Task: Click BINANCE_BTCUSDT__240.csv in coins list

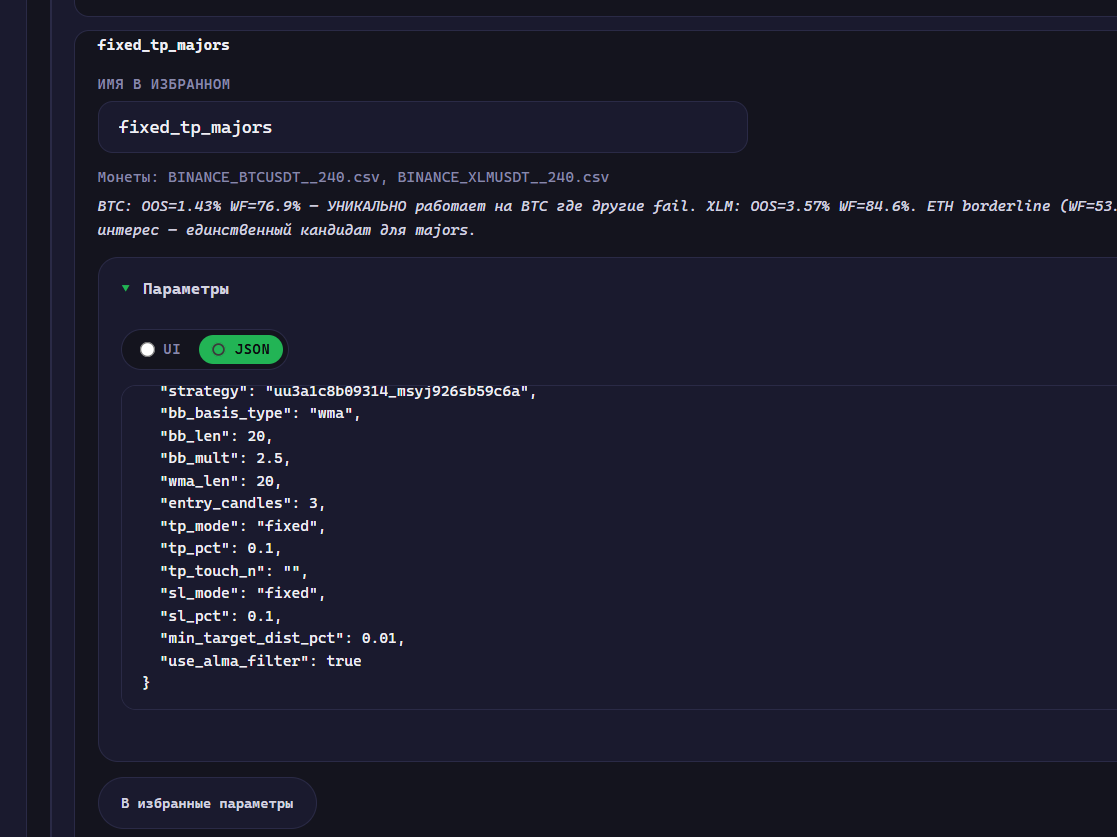Action: point(276,177)
